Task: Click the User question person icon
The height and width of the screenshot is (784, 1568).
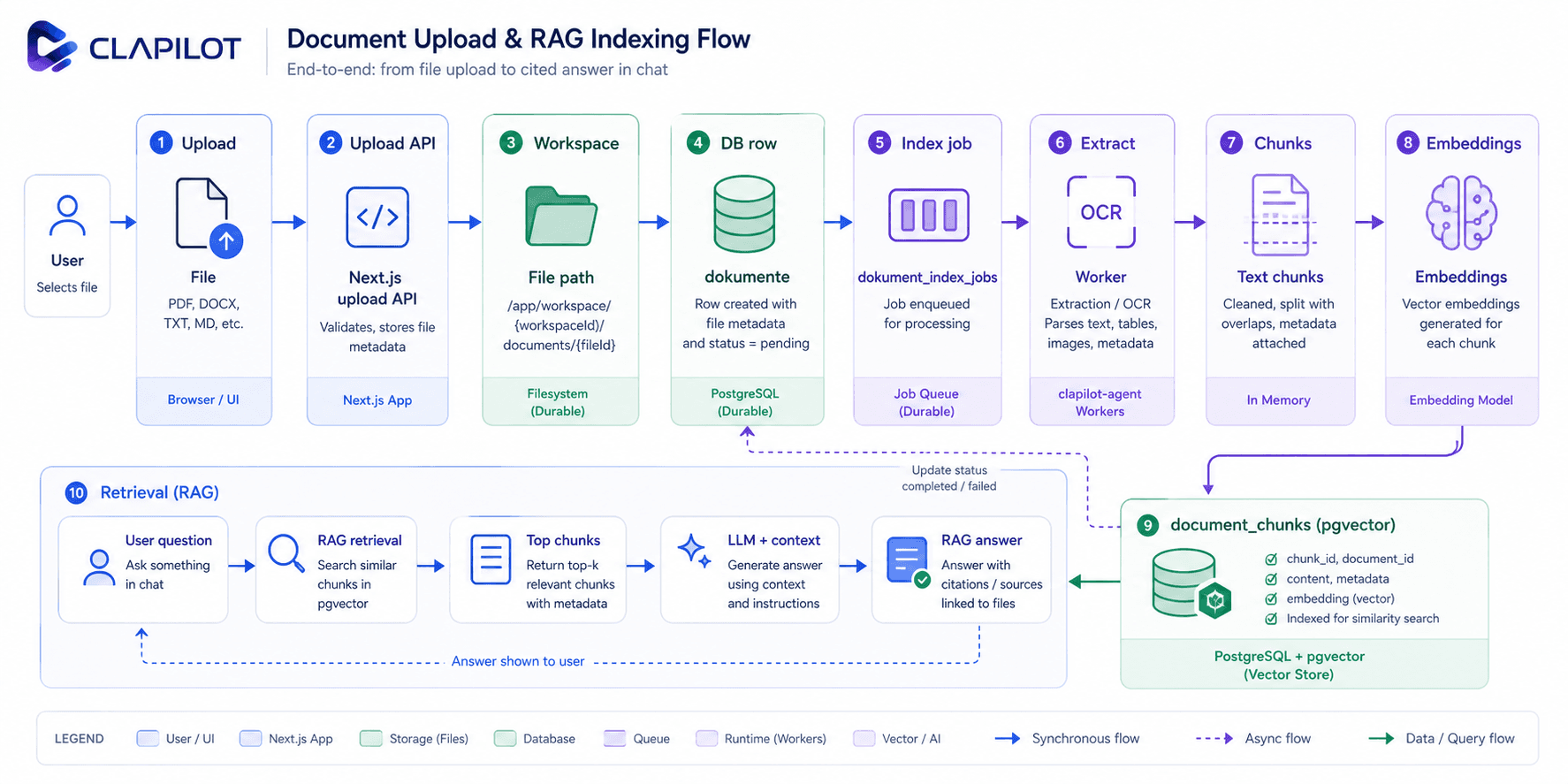Action: pyautogui.click(x=99, y=567)
